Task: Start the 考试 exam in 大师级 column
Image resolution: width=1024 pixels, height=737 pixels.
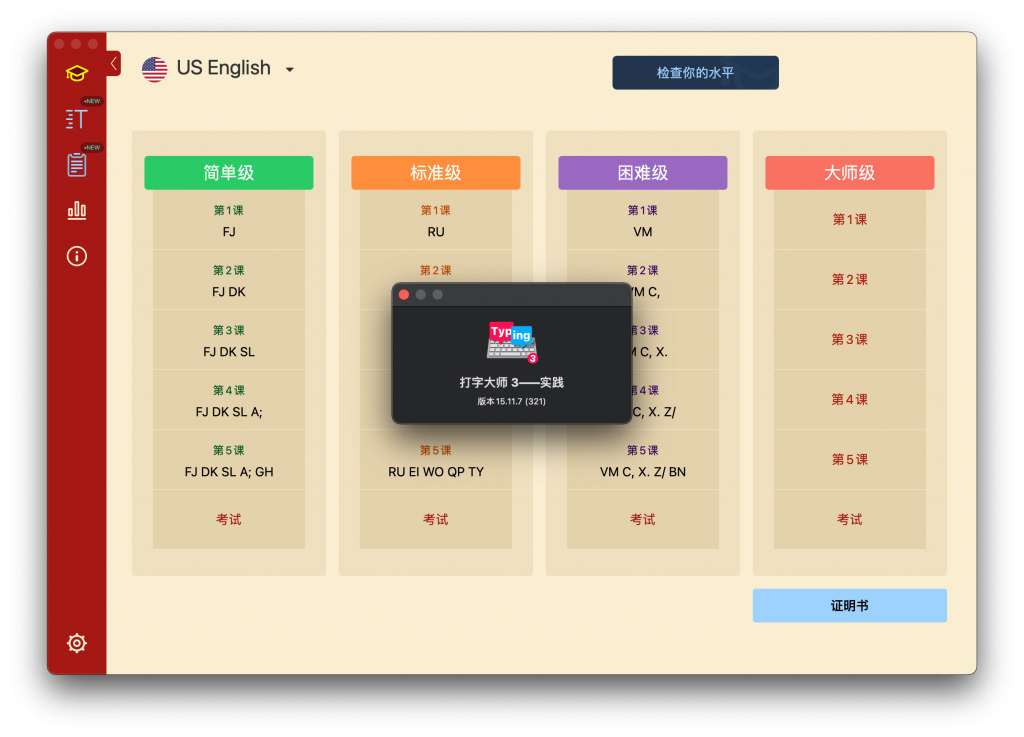Action: tap(850, 520)
